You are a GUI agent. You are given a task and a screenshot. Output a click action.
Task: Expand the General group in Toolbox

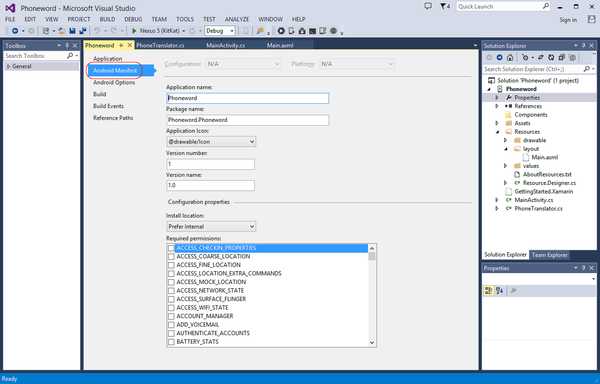click(8, 67)
